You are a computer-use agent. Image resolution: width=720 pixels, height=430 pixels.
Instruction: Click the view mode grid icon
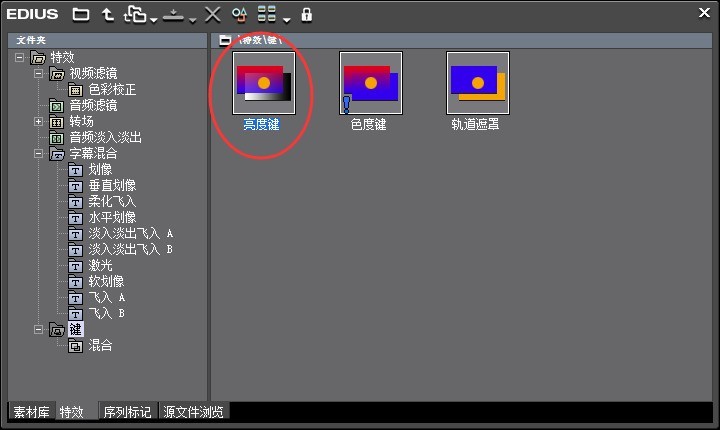267,14
